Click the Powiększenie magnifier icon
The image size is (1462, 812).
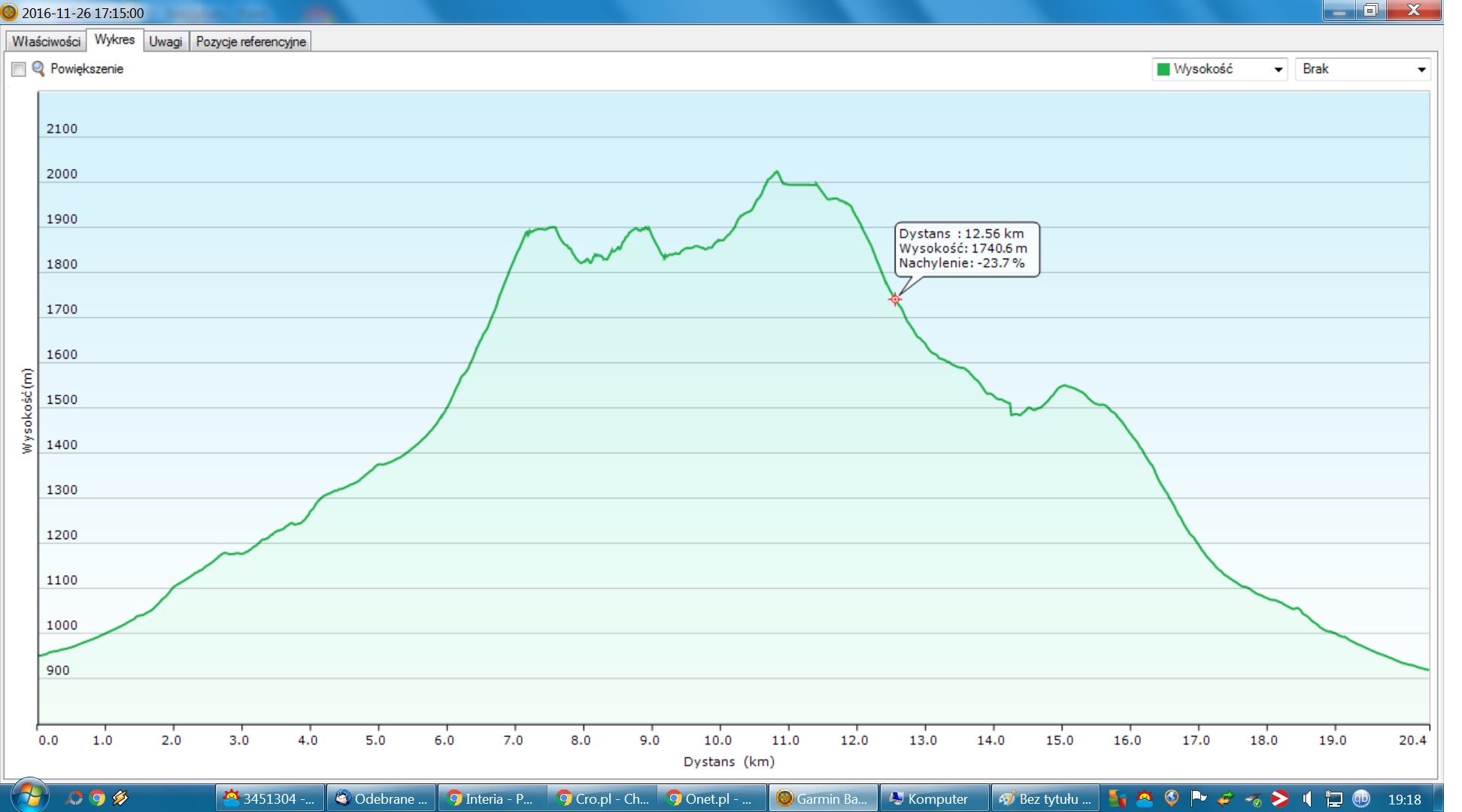coord(38,68)
